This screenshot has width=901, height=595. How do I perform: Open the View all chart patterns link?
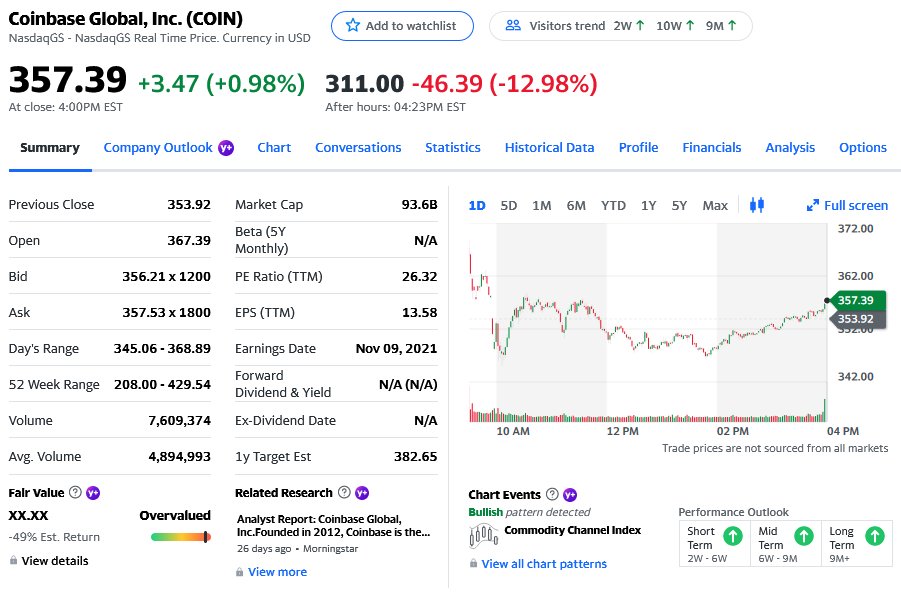click(544, 564)
